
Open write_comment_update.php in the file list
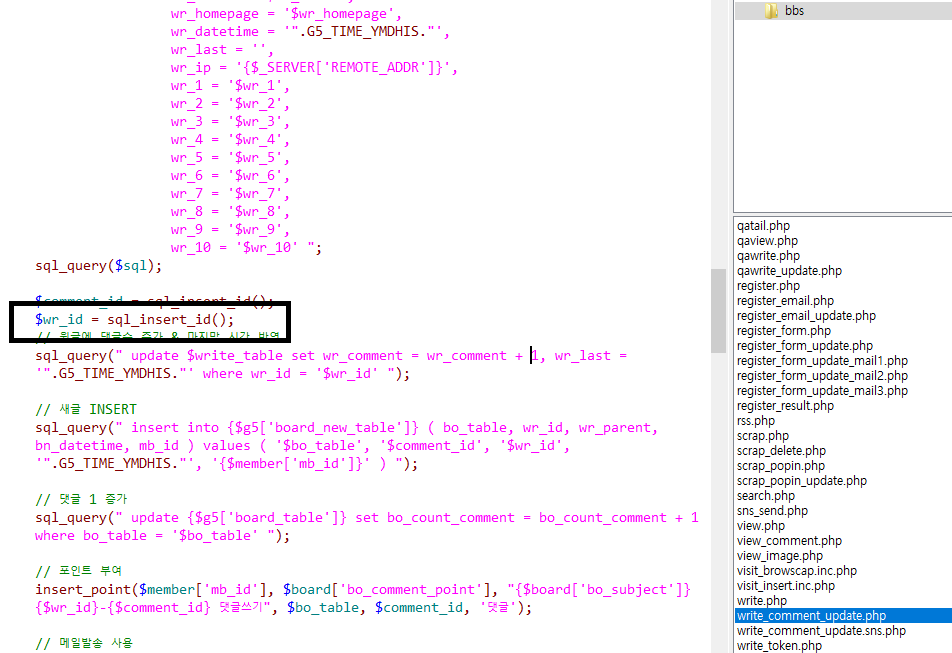click(x=811, y=616)
